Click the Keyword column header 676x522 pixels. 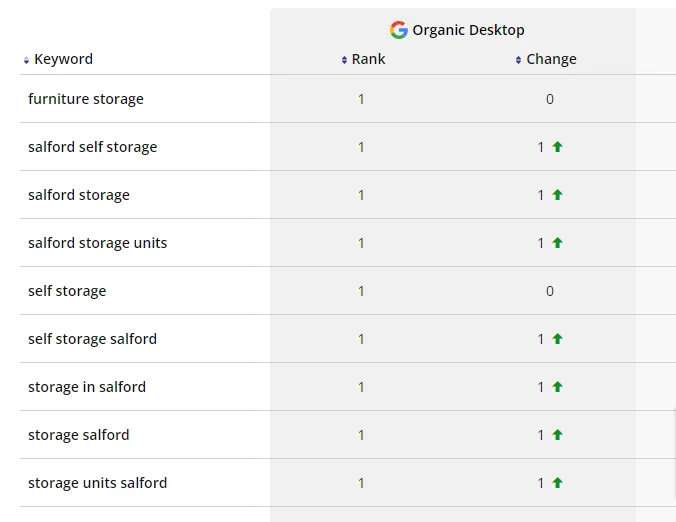63,59
